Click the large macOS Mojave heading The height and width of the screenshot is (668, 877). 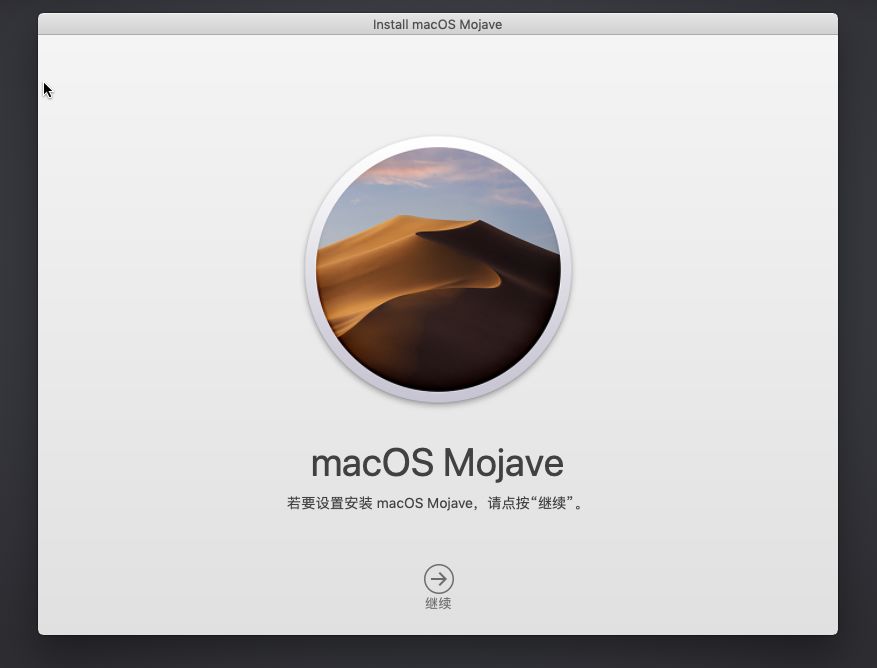pos(437,463)
